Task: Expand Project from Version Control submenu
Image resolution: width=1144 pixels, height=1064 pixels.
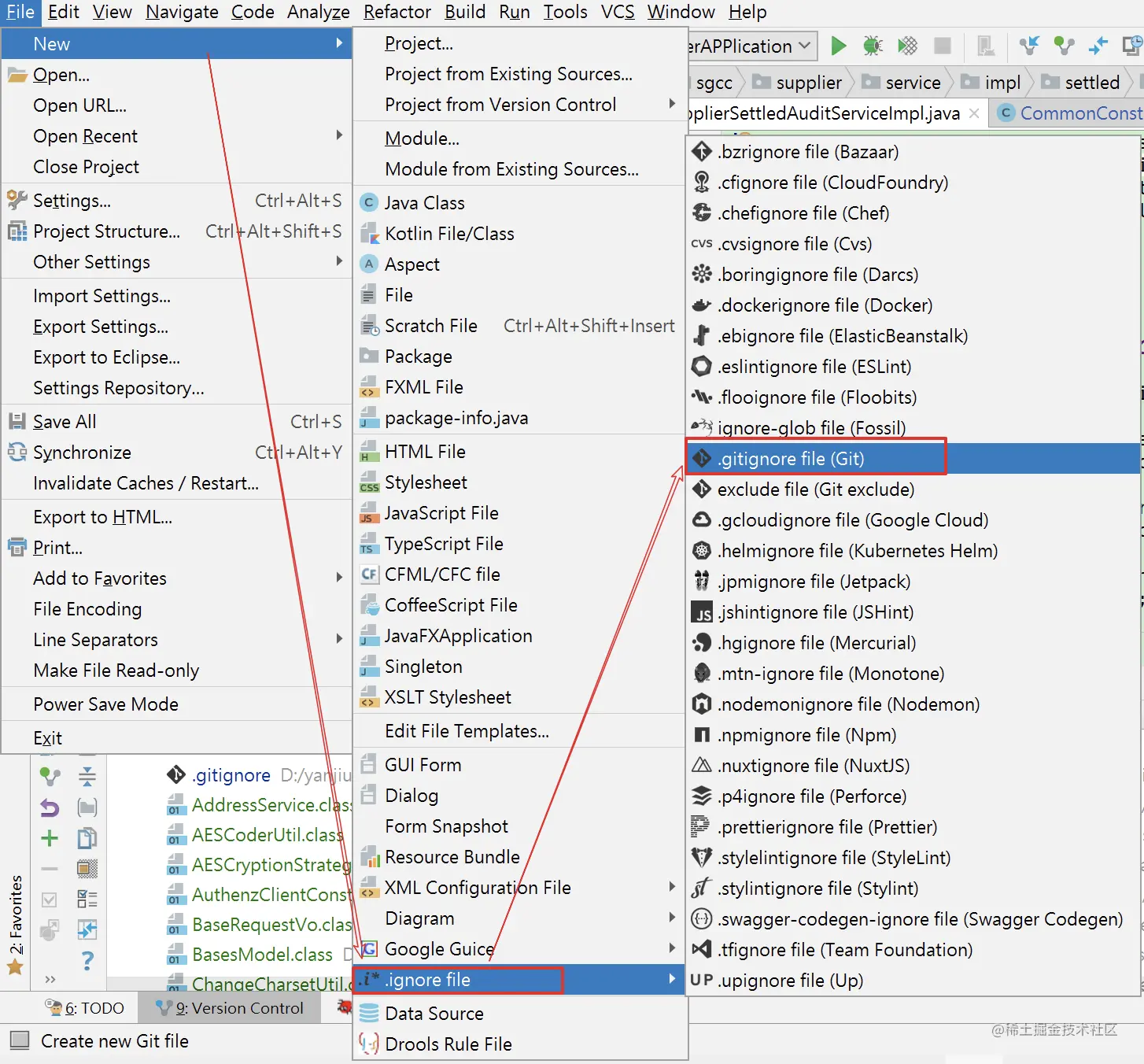Action: point(519,105)
